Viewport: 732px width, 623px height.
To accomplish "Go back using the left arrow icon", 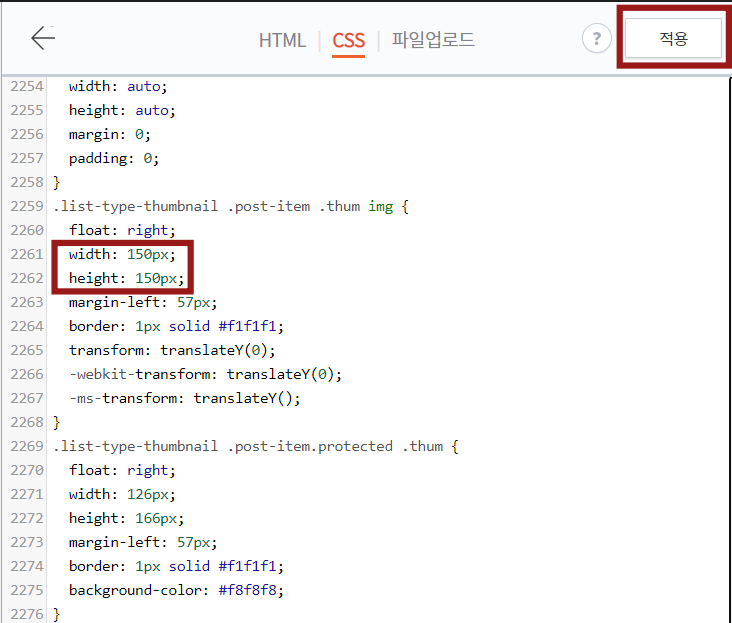I will point(43,38).
